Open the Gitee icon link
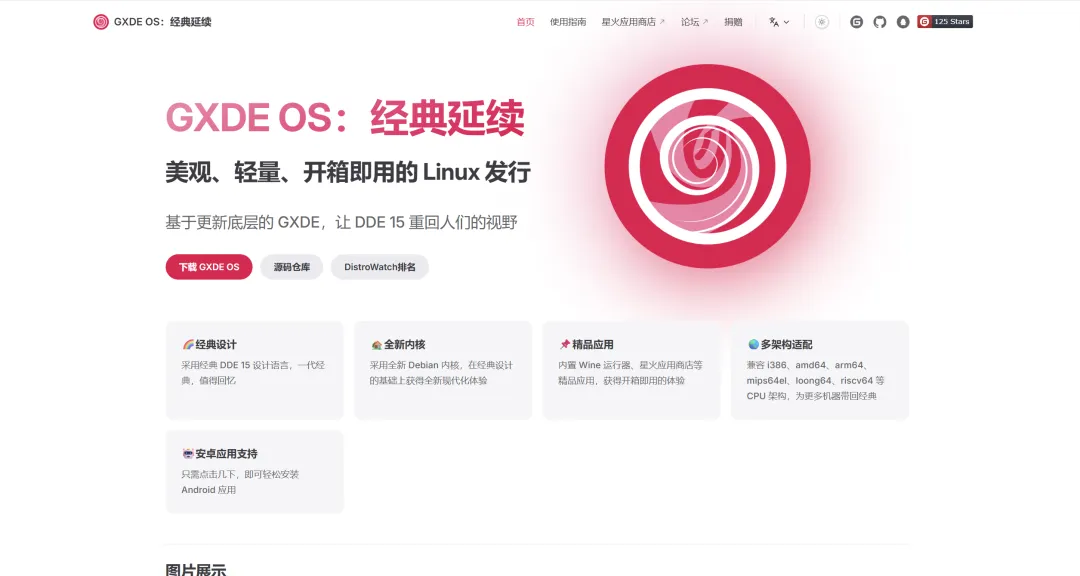 856,22
